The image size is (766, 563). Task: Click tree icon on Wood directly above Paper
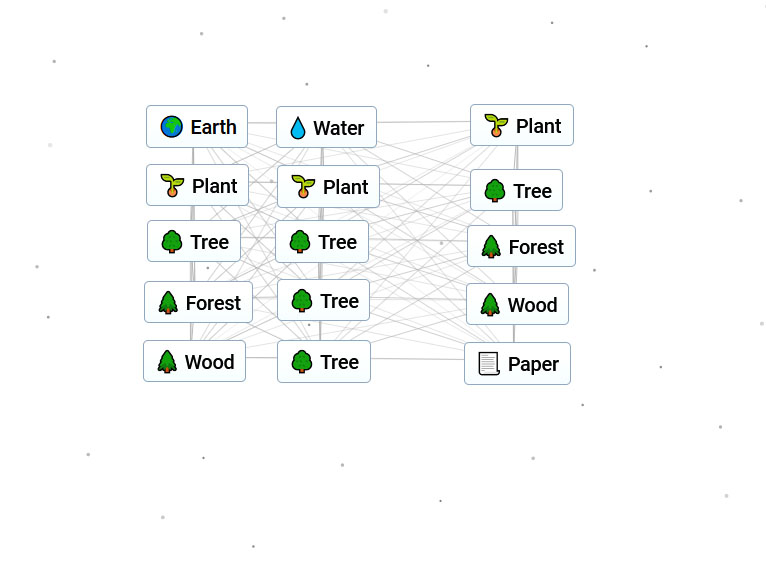click(x=490, y=305)
